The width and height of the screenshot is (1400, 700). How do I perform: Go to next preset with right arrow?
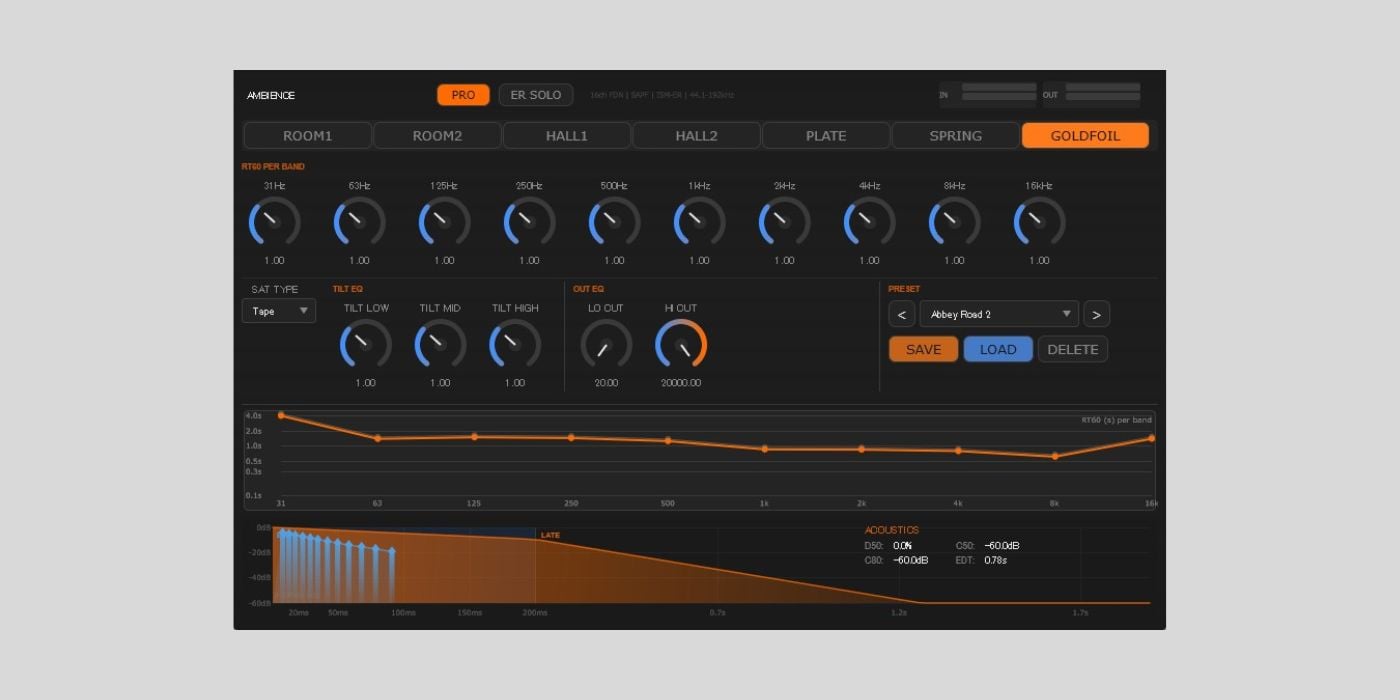point(1096,314)
